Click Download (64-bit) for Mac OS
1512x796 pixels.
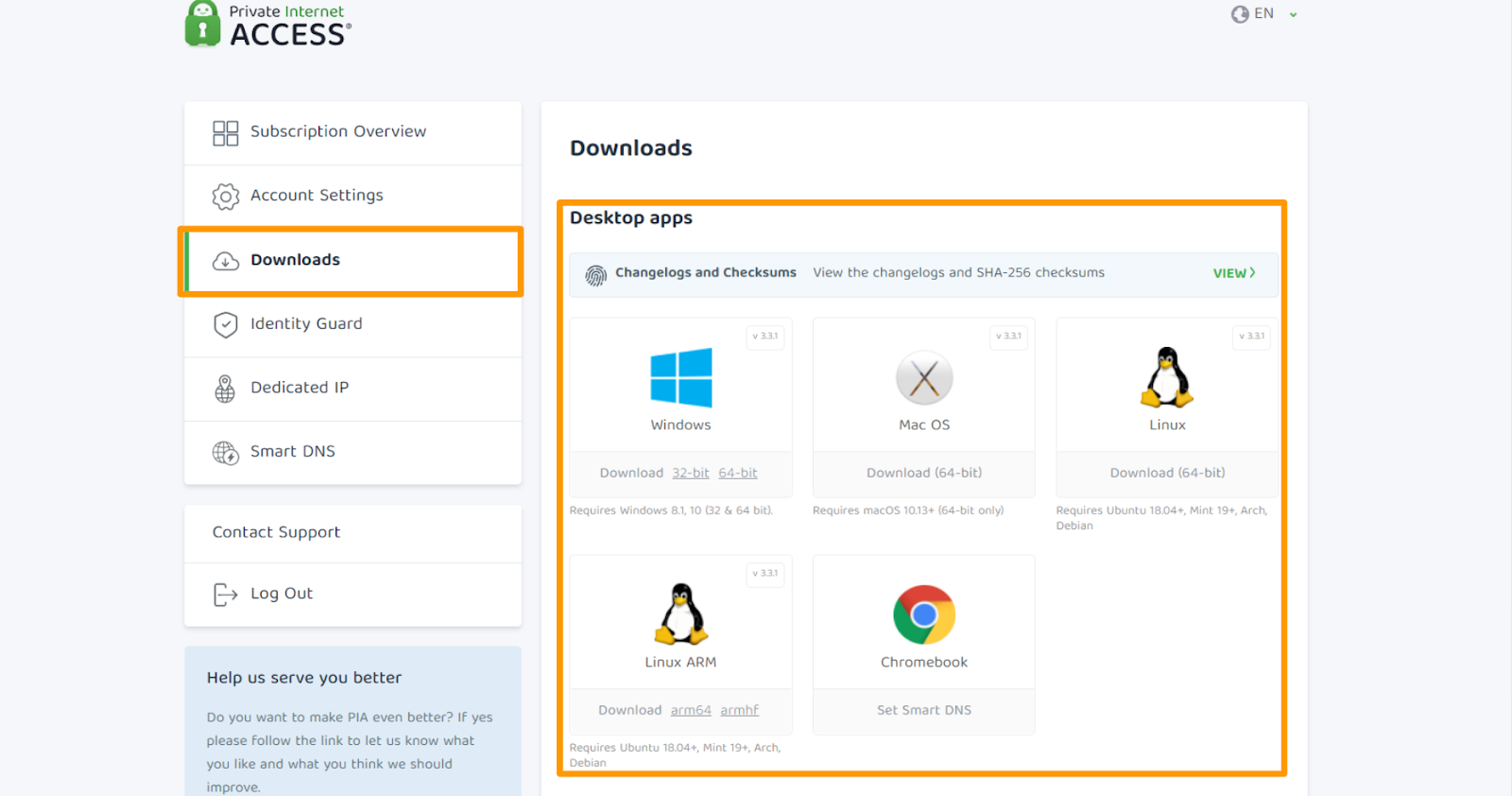pos(924,474)
